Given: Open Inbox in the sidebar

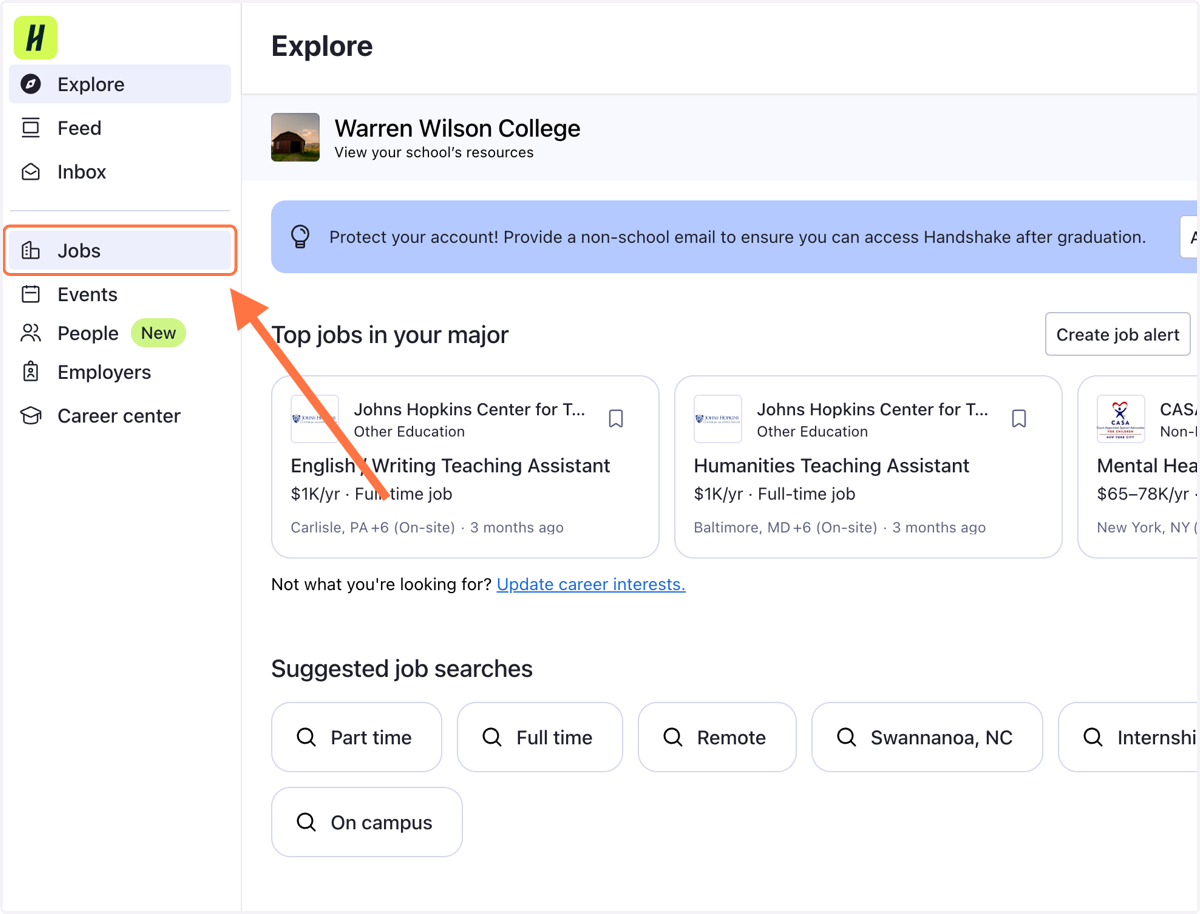Looking at the screenshot, I should tap(120, 172).
